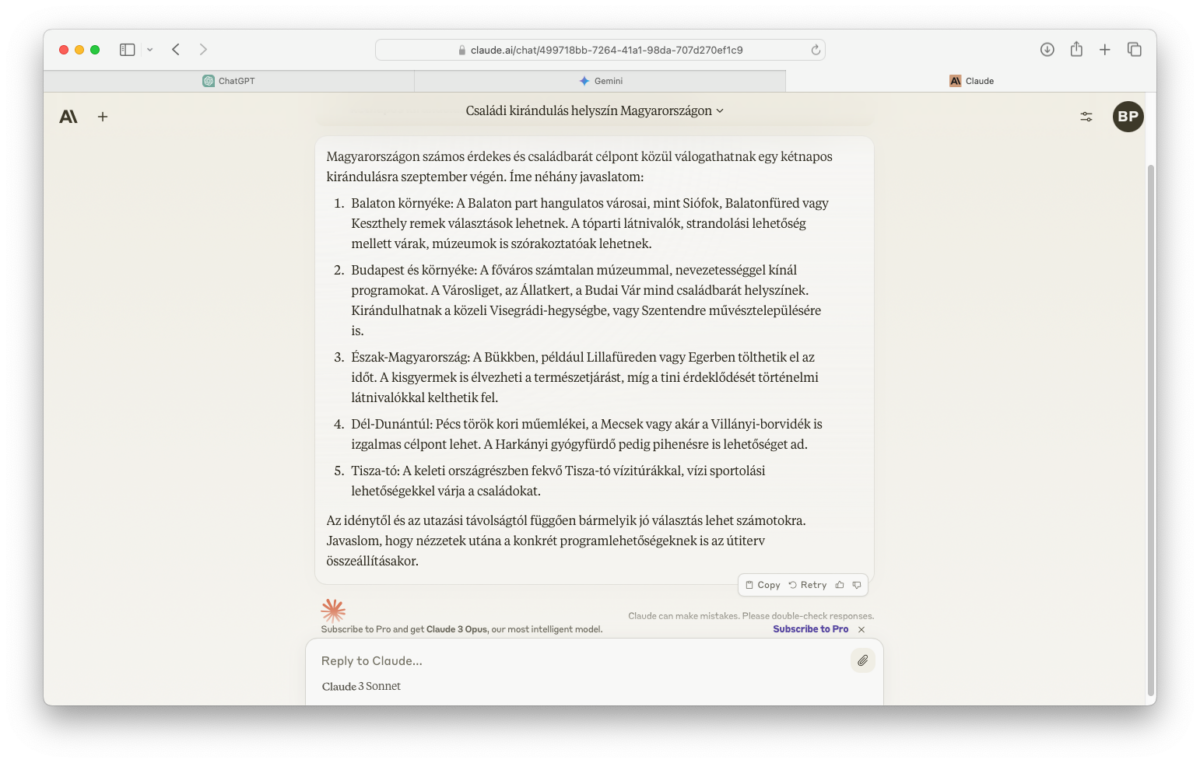Copy the Claude response
Viewport: 1200px width, 763px height.
[762, 585]
